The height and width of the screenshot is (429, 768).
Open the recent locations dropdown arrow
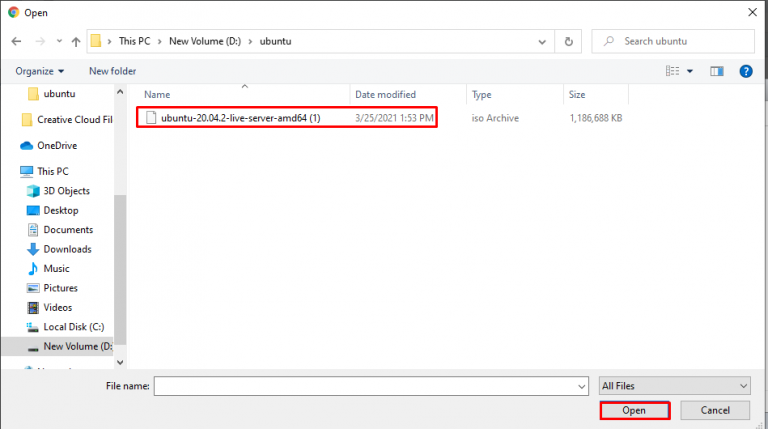[x=60, y=42]
